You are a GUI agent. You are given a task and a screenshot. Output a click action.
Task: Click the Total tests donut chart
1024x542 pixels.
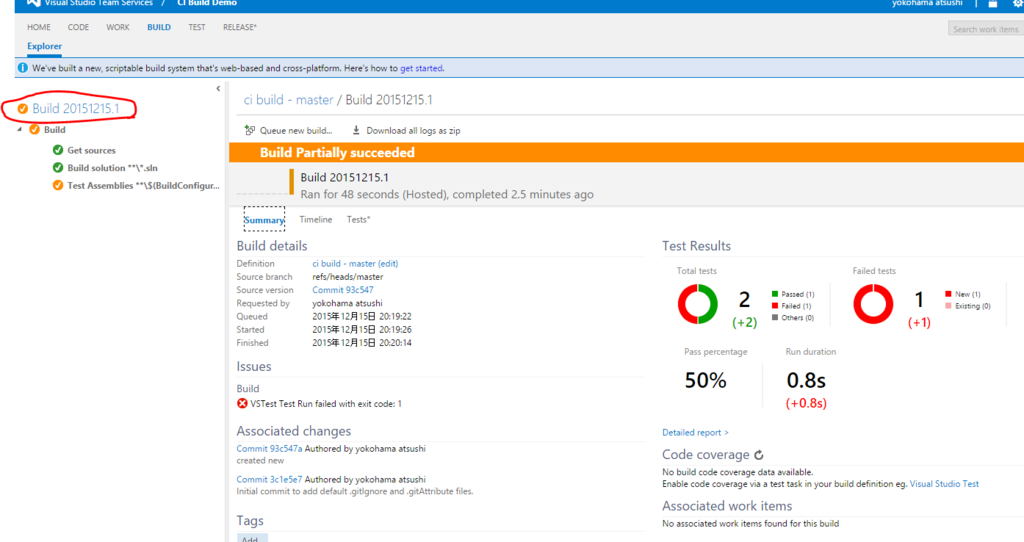pyautogui.click(x=697, y=304)
